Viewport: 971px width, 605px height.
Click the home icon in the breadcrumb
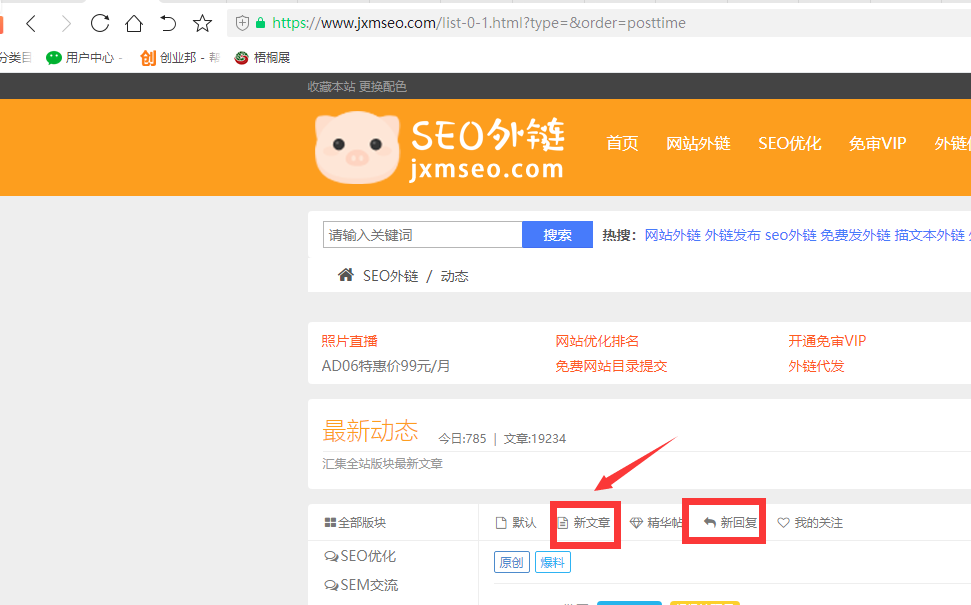346,275
